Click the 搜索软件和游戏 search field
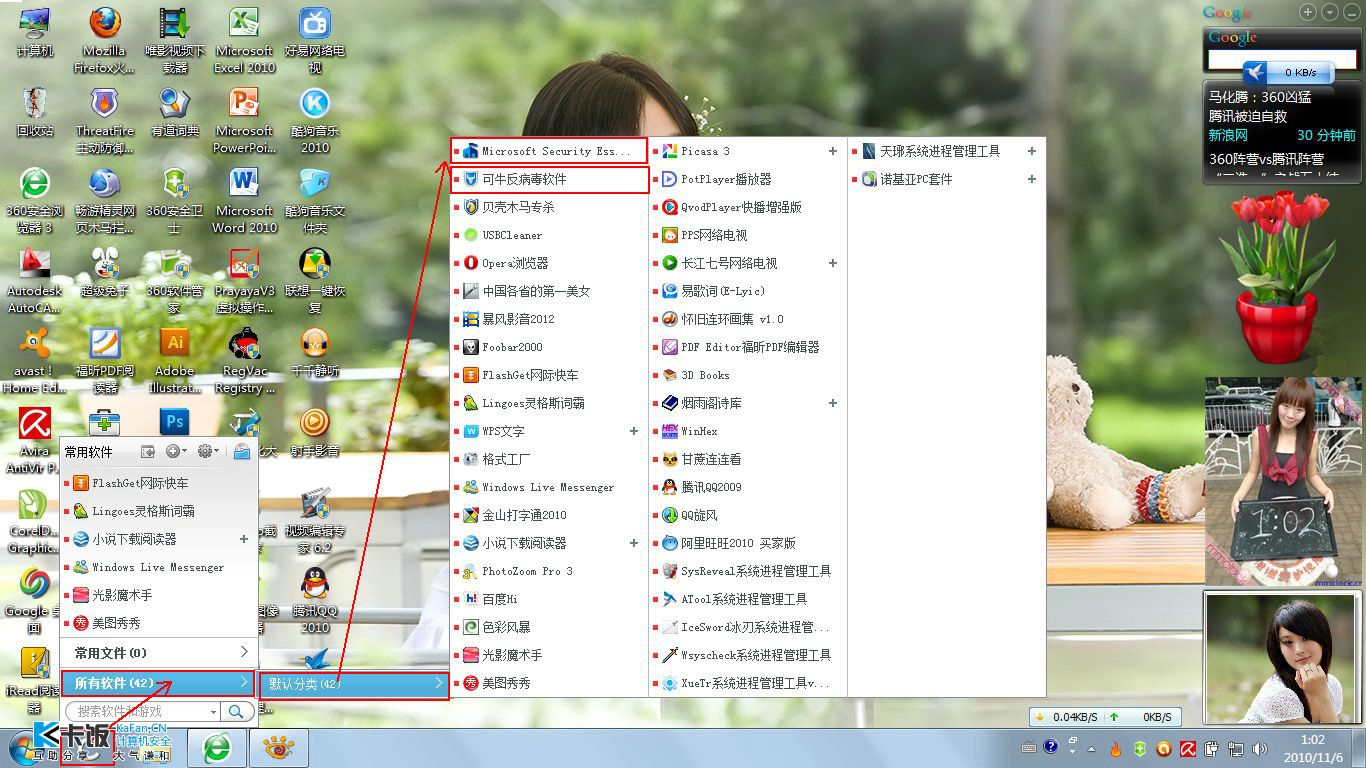The height and width of the screenshot is (768, 1366). click(143, 711)
